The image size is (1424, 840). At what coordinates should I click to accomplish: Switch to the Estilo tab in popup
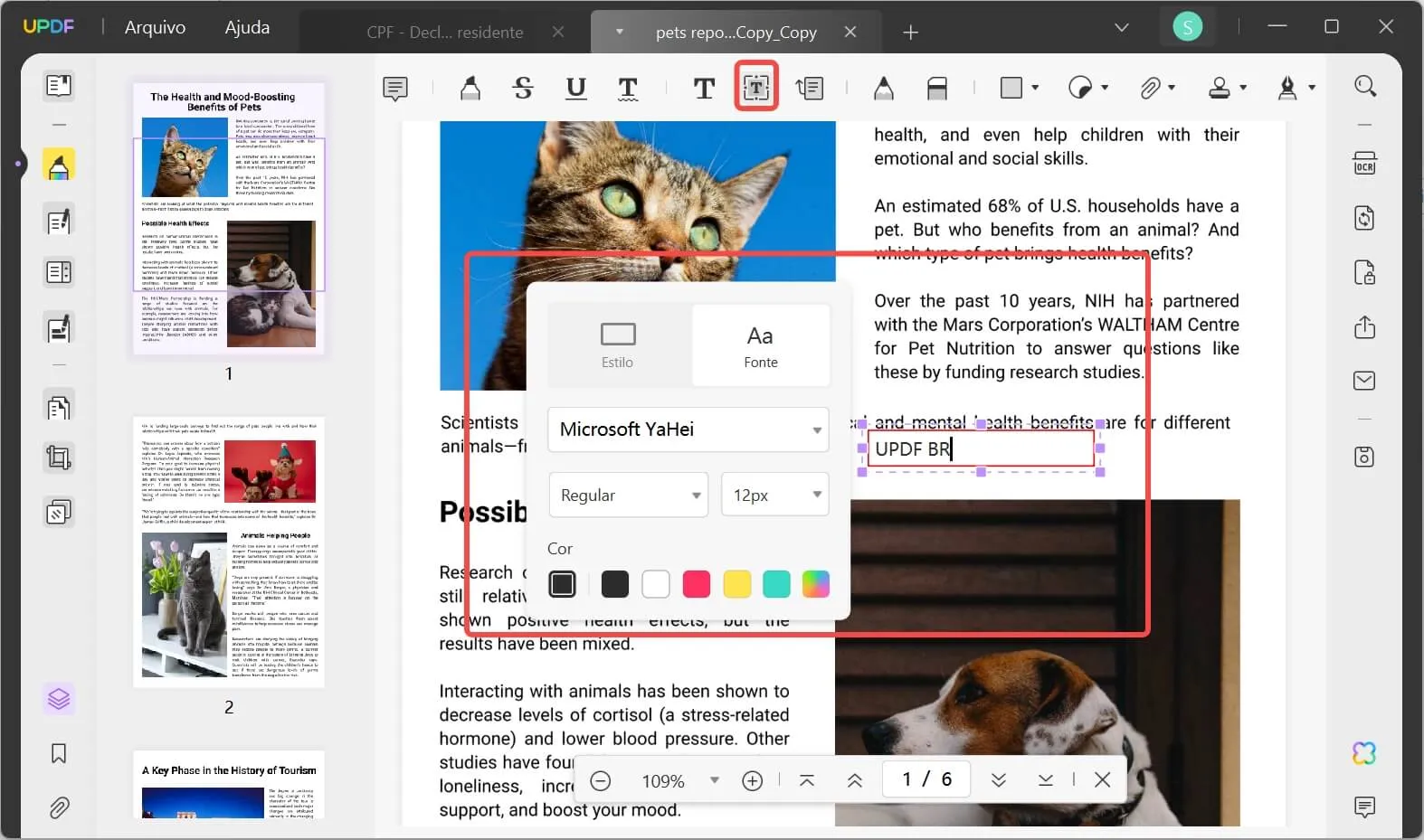coord(618,345)
